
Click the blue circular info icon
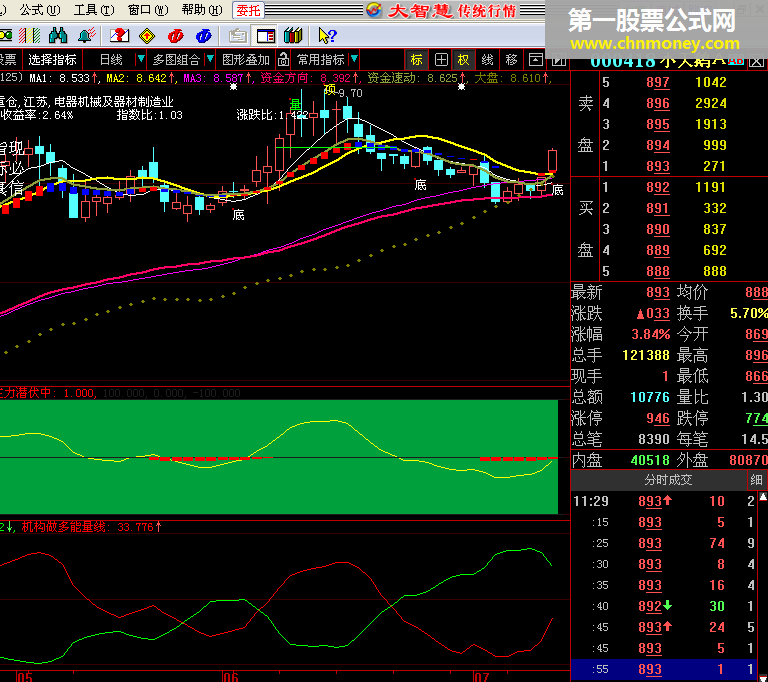[203, 35]
